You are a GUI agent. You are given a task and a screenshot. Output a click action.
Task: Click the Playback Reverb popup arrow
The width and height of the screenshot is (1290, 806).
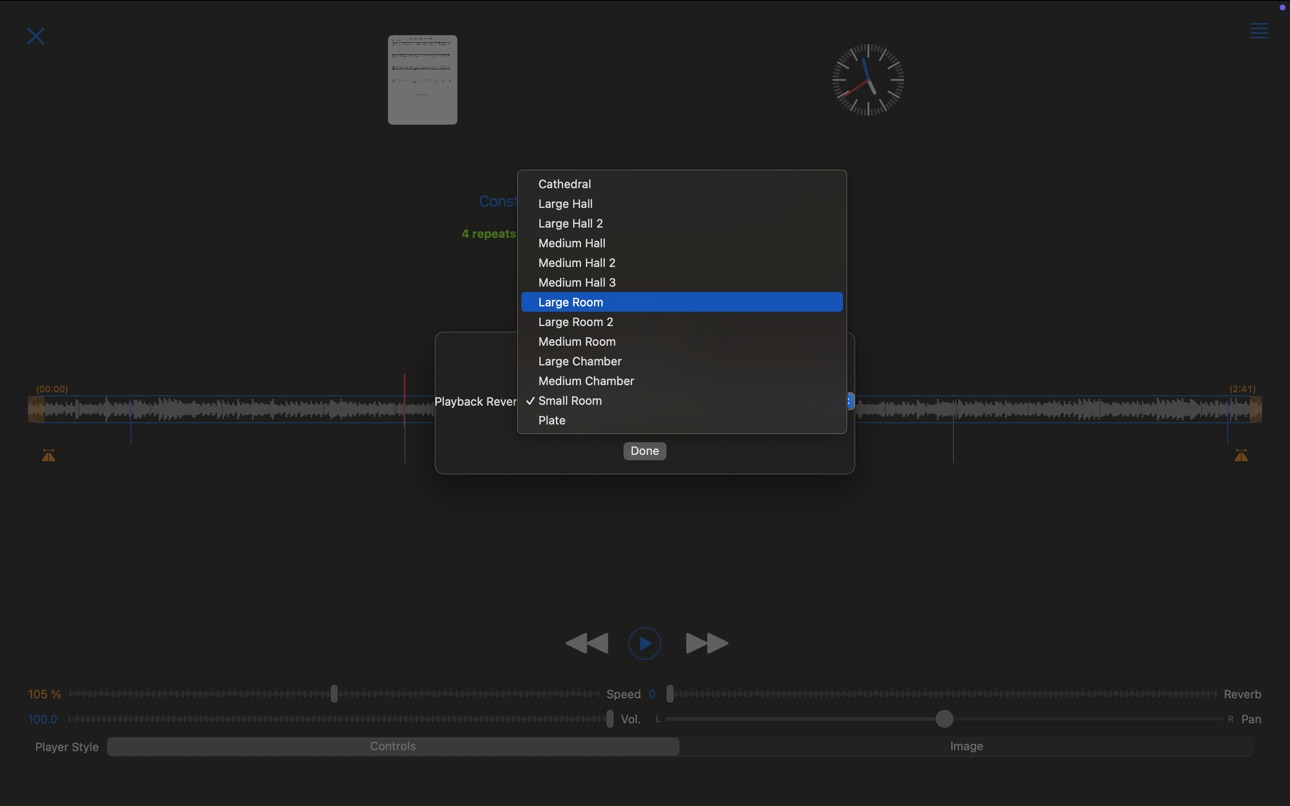click(x=850, y=401)
